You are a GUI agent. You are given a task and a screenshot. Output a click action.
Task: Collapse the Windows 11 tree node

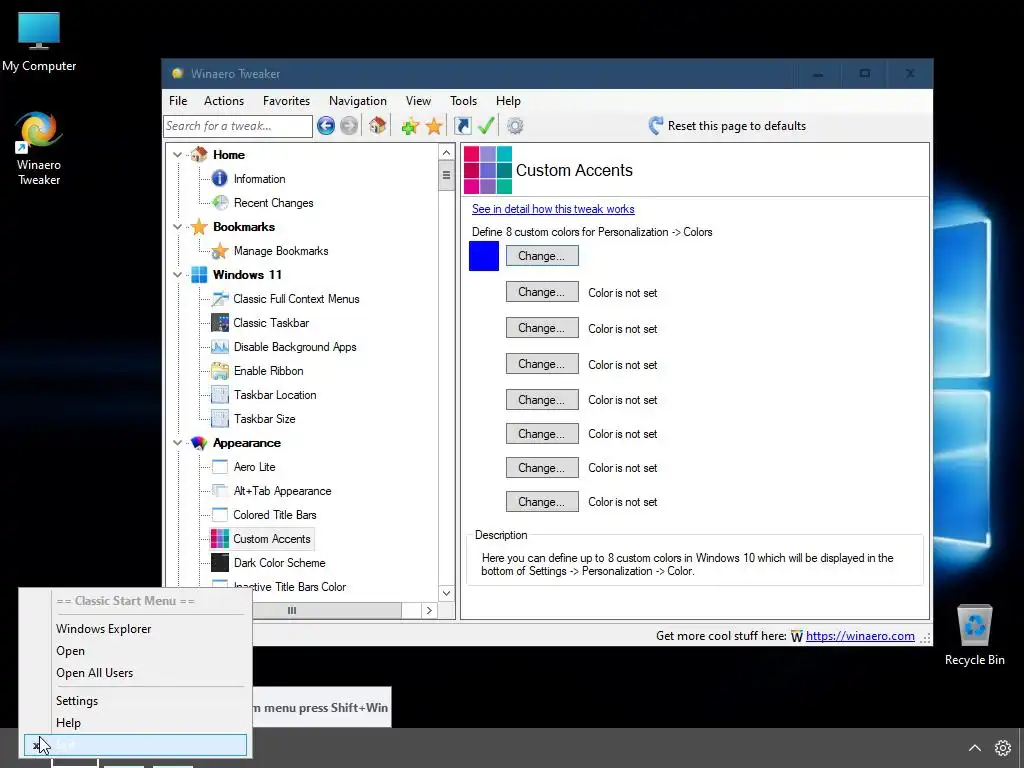[x=178, y=274]
